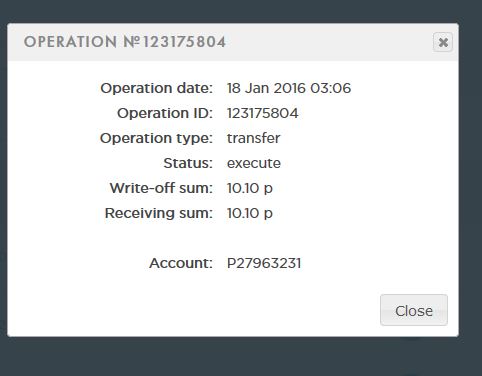Select the operation number title text

coord(125,42)
